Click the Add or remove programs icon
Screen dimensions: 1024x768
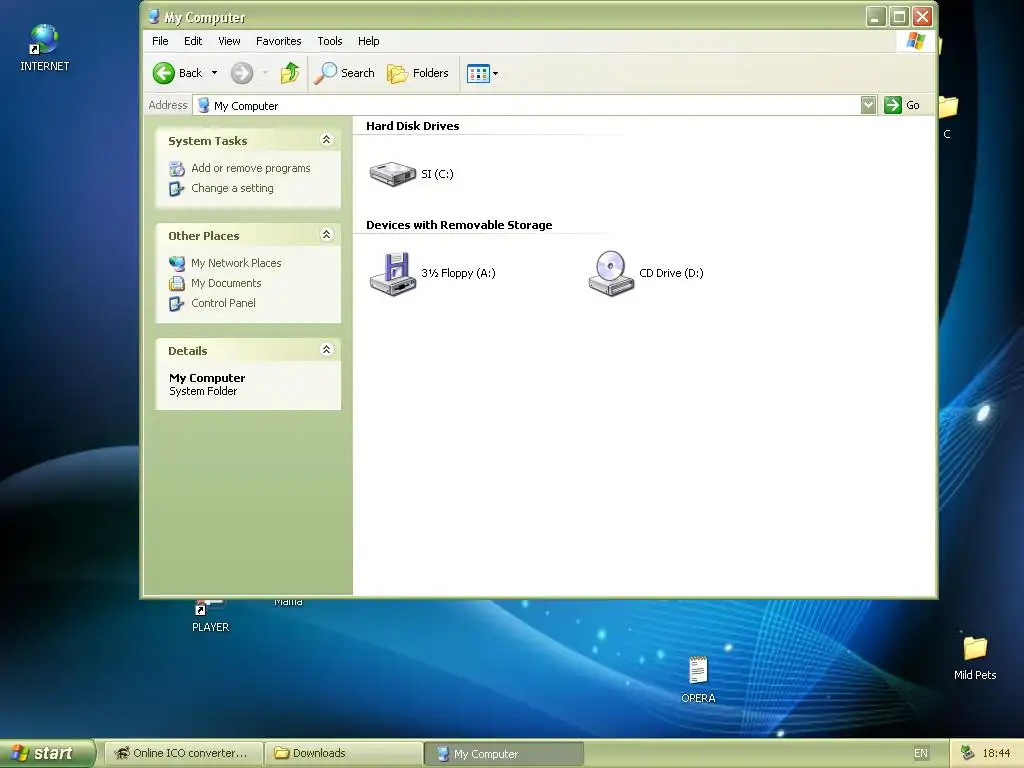[177, 168]
